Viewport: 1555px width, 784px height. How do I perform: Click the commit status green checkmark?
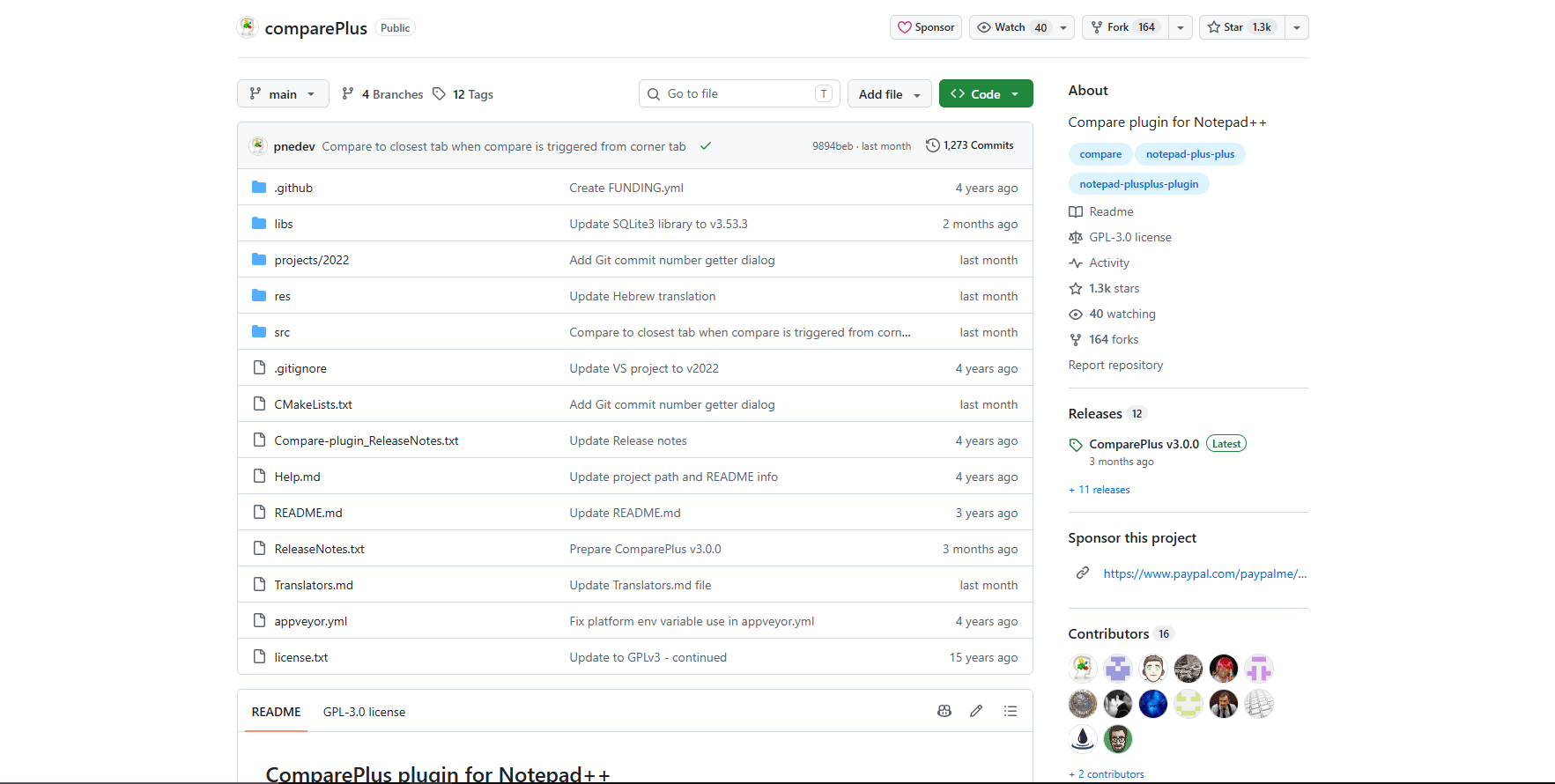(x=706, y=146)
